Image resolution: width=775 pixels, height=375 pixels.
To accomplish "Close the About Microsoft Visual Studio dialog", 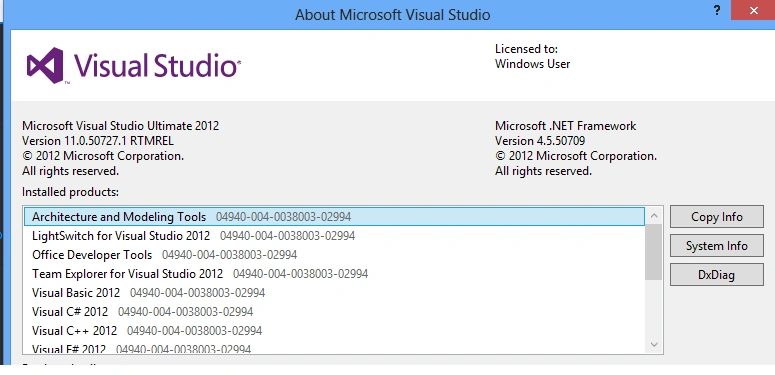I will pos(753,10).
